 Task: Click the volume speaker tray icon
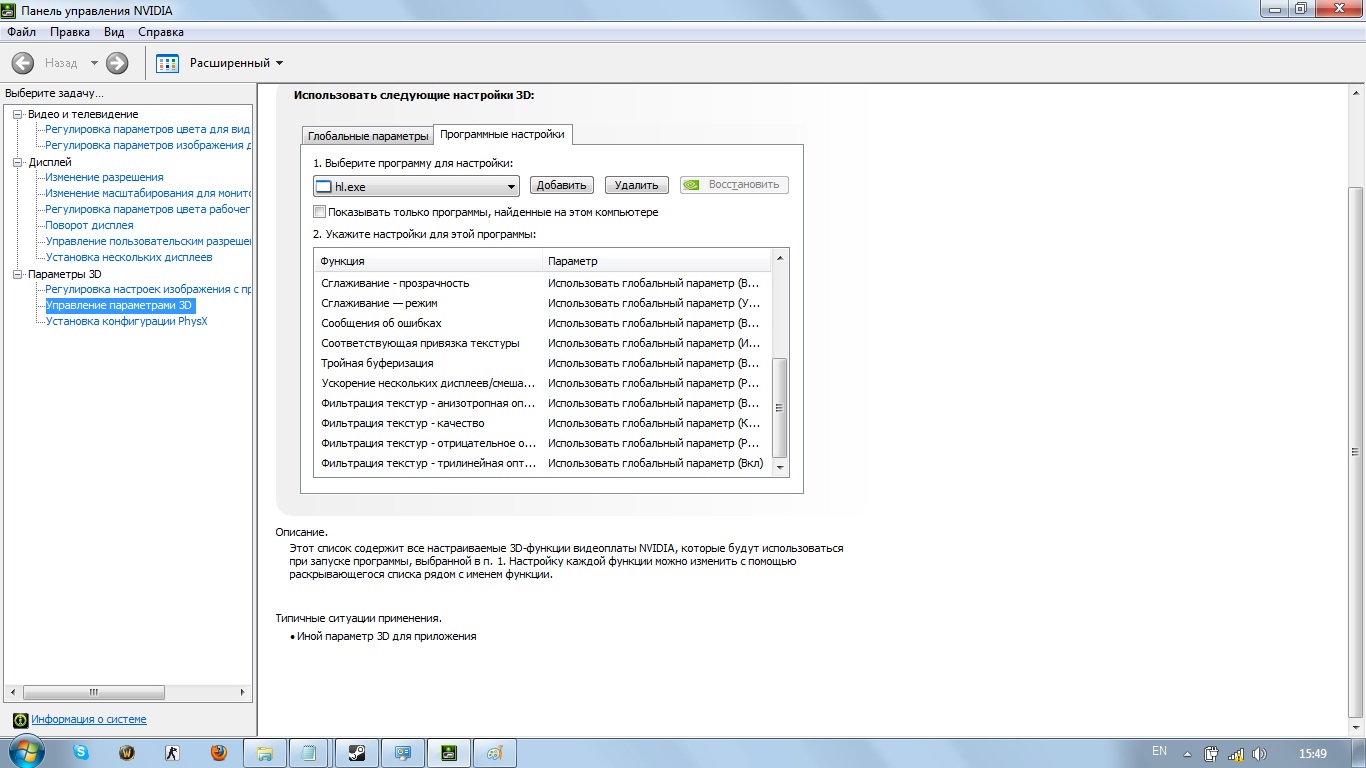coord(1259,754)
